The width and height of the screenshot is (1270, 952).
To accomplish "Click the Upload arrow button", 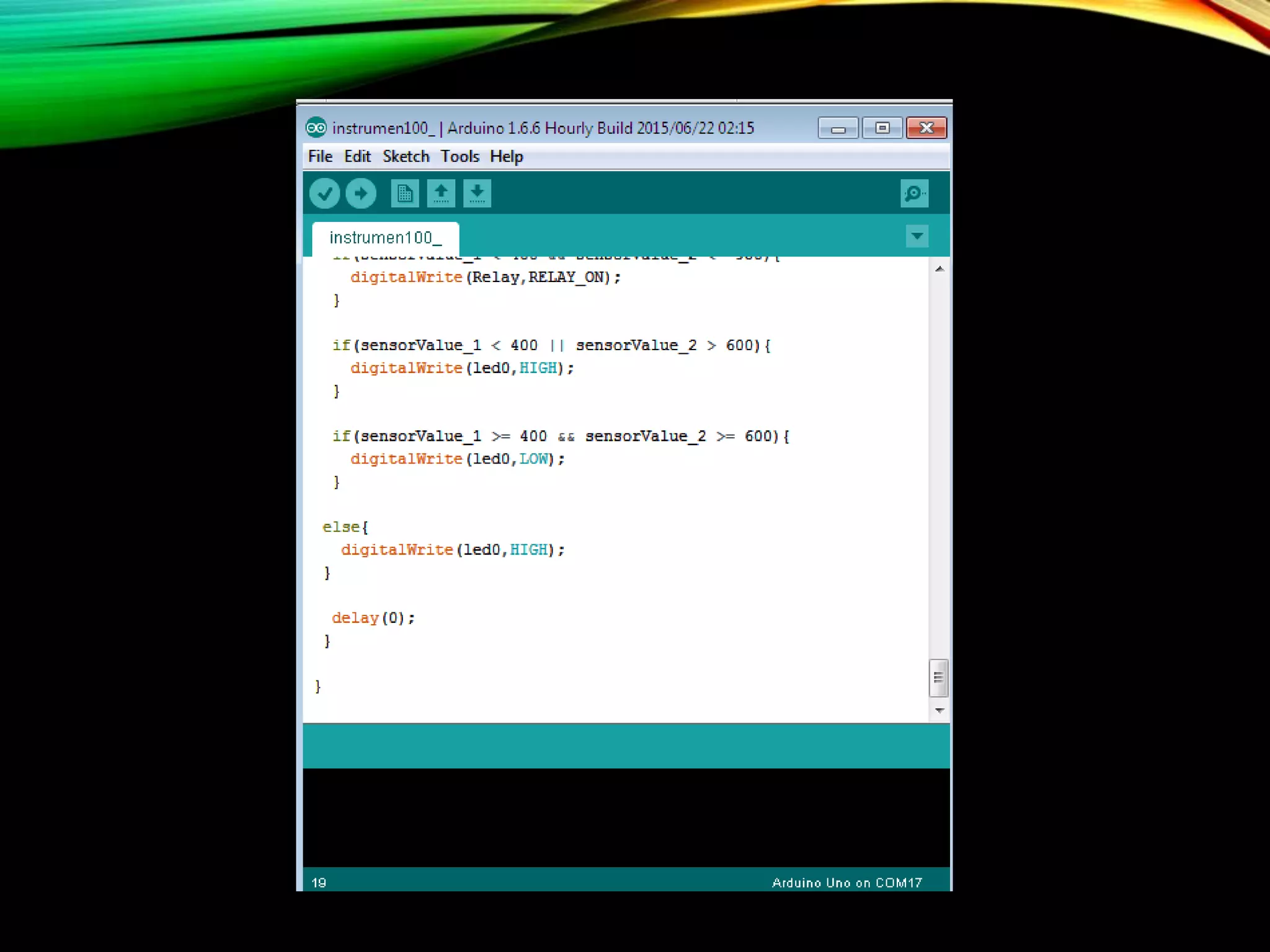I will [361, 193].
